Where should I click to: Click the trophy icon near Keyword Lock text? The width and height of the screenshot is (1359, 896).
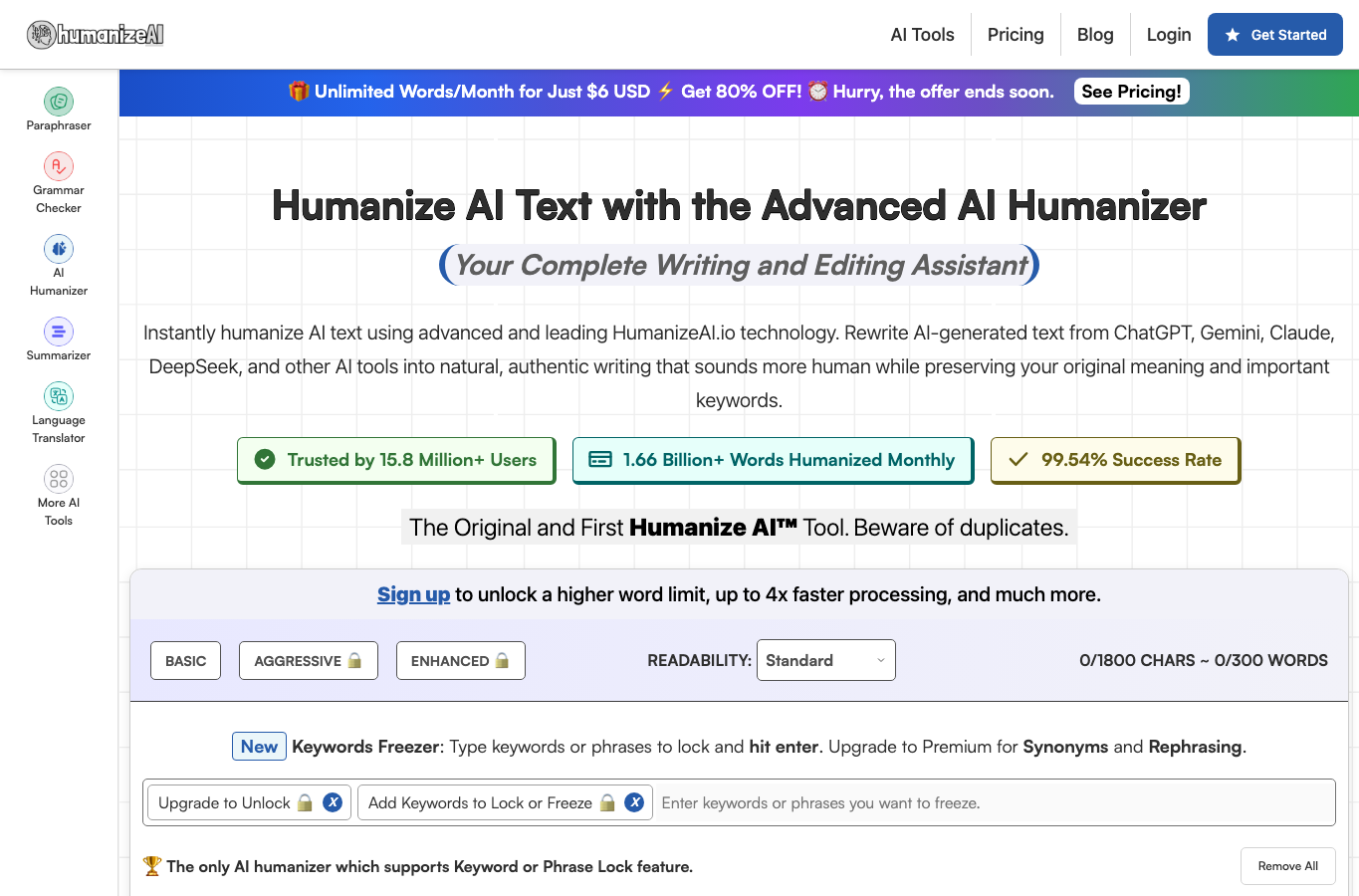click(x=152, y=866)
